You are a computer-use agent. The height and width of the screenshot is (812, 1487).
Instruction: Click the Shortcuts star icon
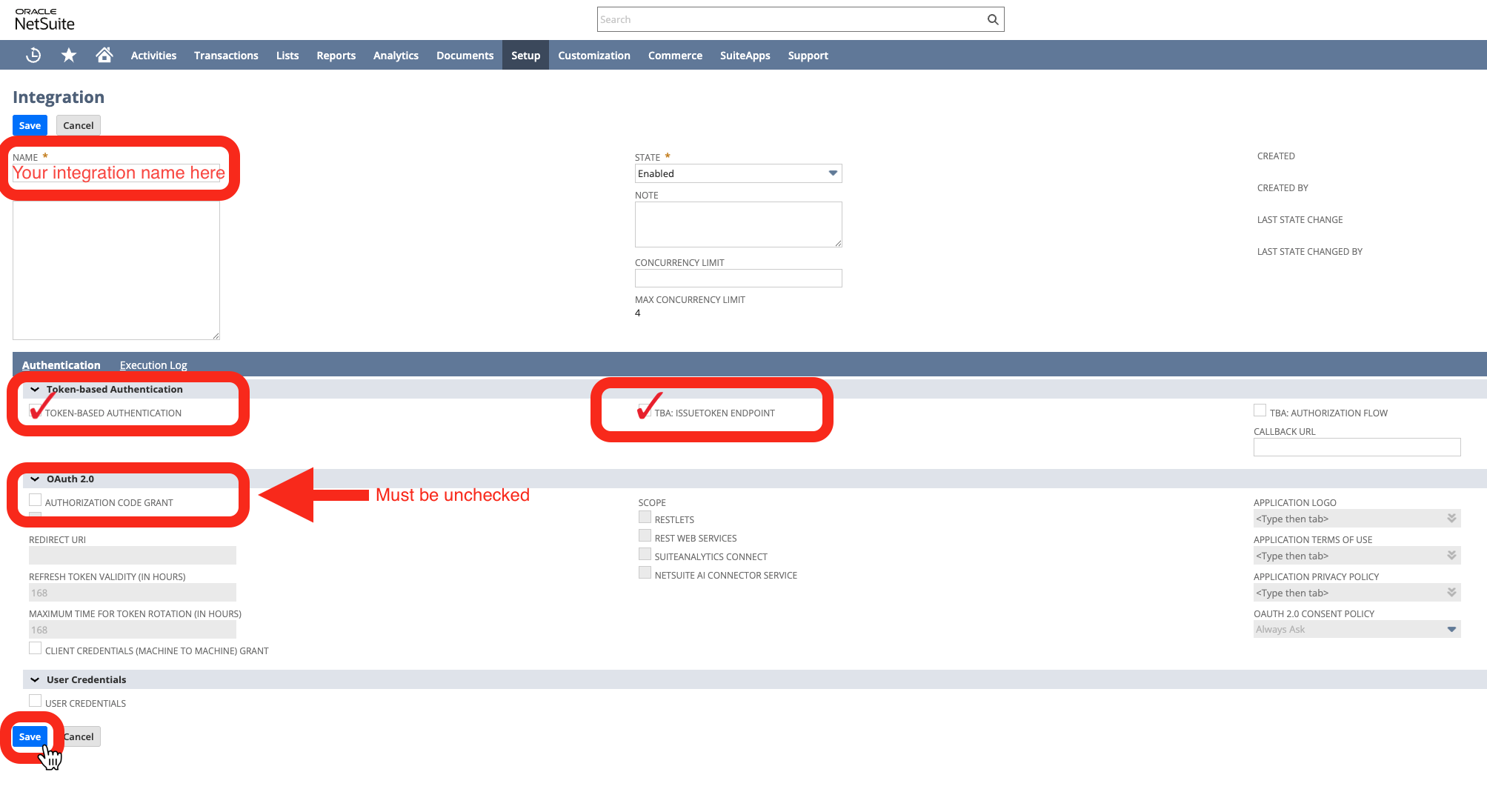(x=69, y=55)
